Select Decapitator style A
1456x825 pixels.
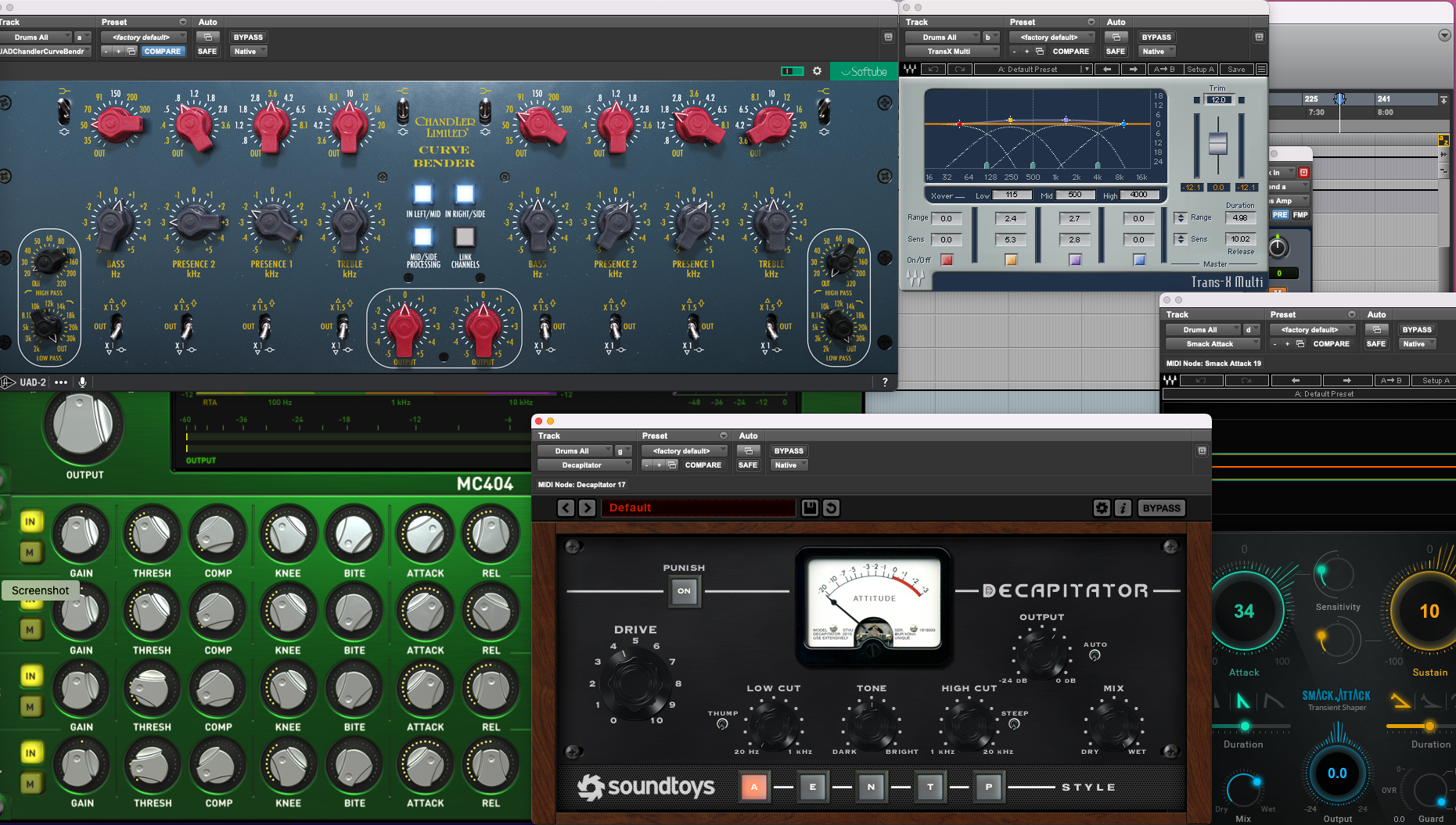pyautogui.click(x=754, y=787)
